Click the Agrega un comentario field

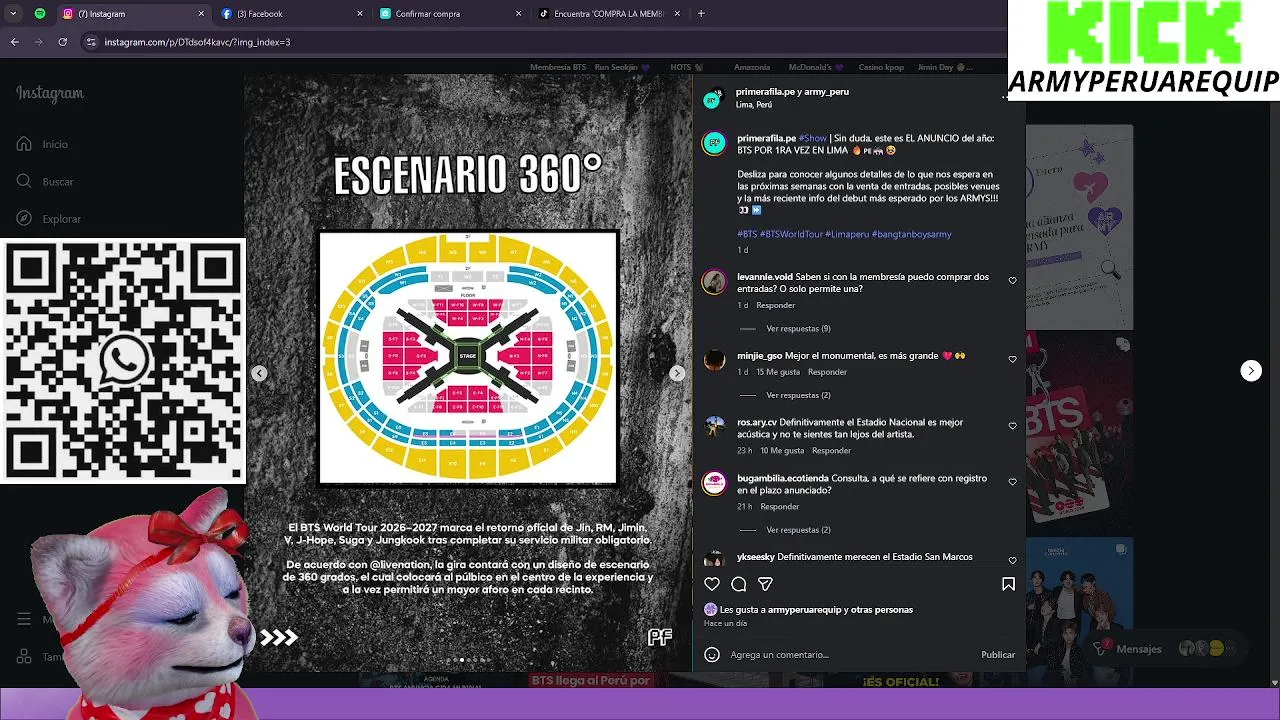(850, 655)
